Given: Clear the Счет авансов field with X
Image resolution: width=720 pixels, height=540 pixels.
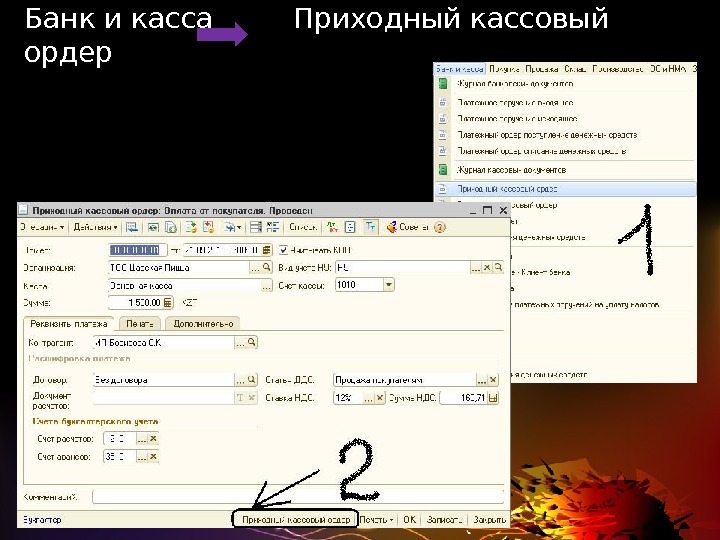Looking at the screenshot, I should point(153,457).
